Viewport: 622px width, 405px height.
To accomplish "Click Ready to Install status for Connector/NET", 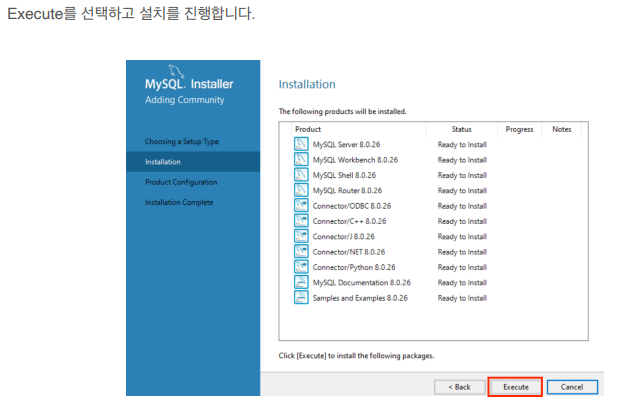I will point(462,252).
